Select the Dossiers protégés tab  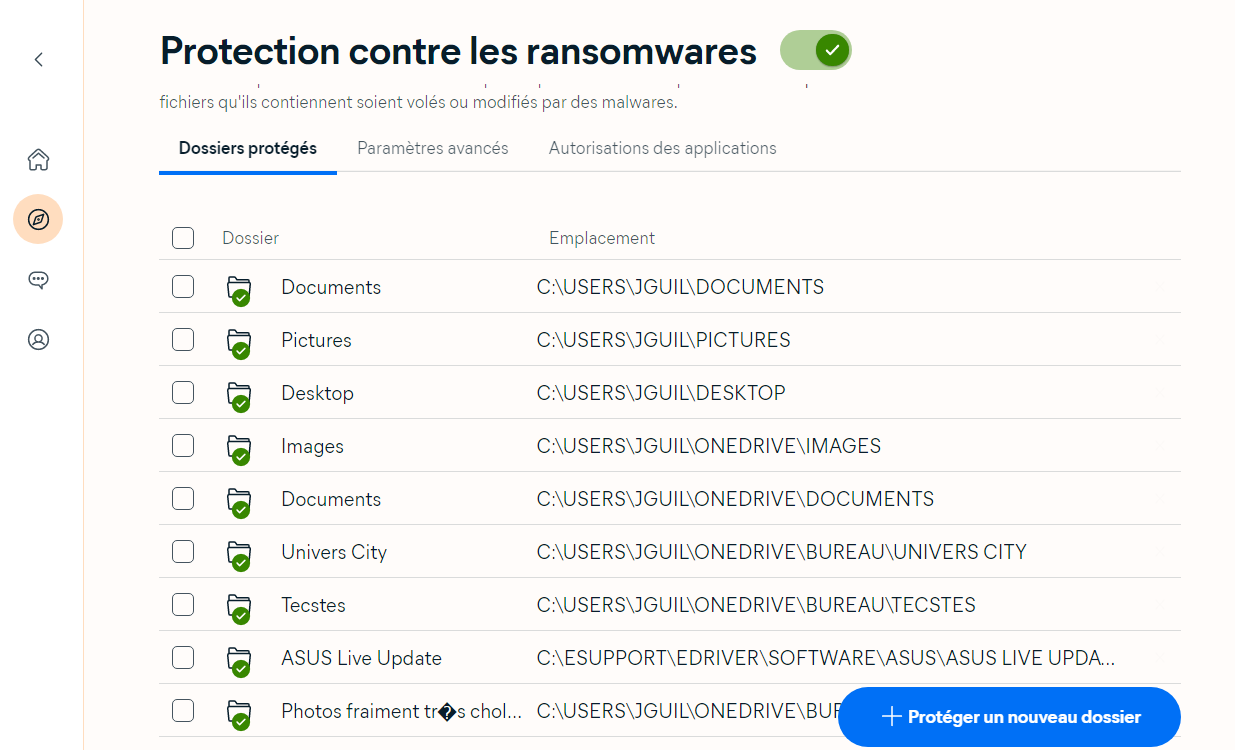click(x=247, y=147)
